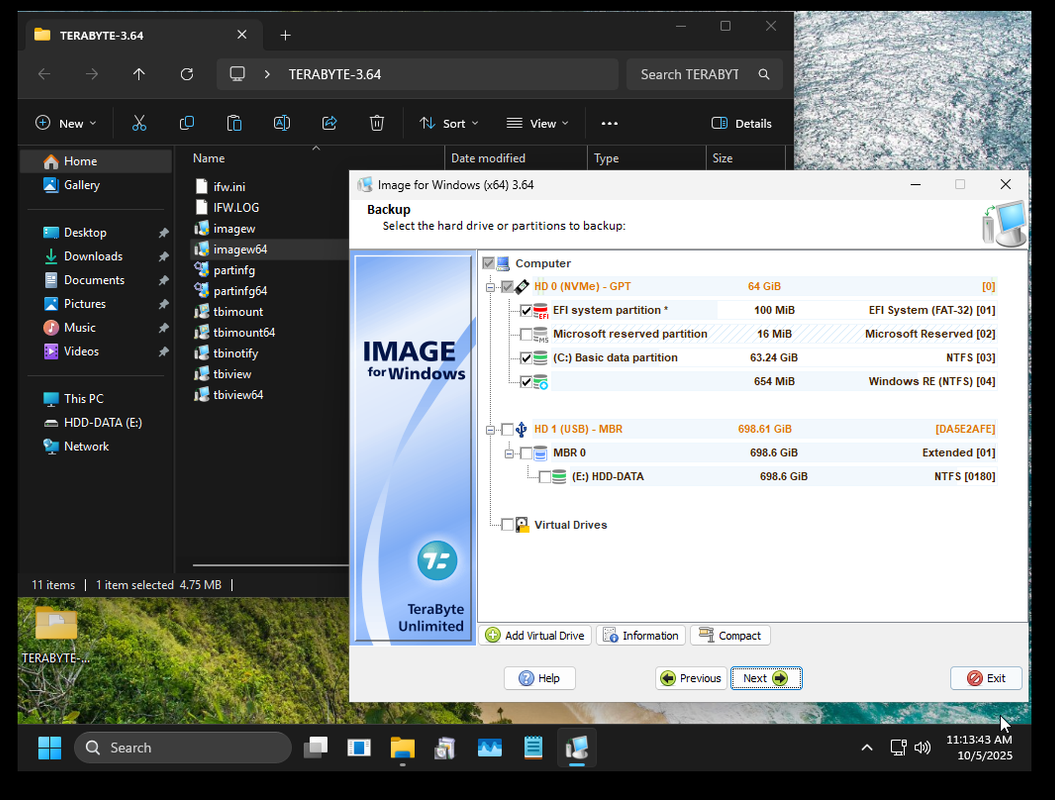Uncheck the Windows RE partition checkbox
This screenshot has height=800, width=1055.
(526, 382)
